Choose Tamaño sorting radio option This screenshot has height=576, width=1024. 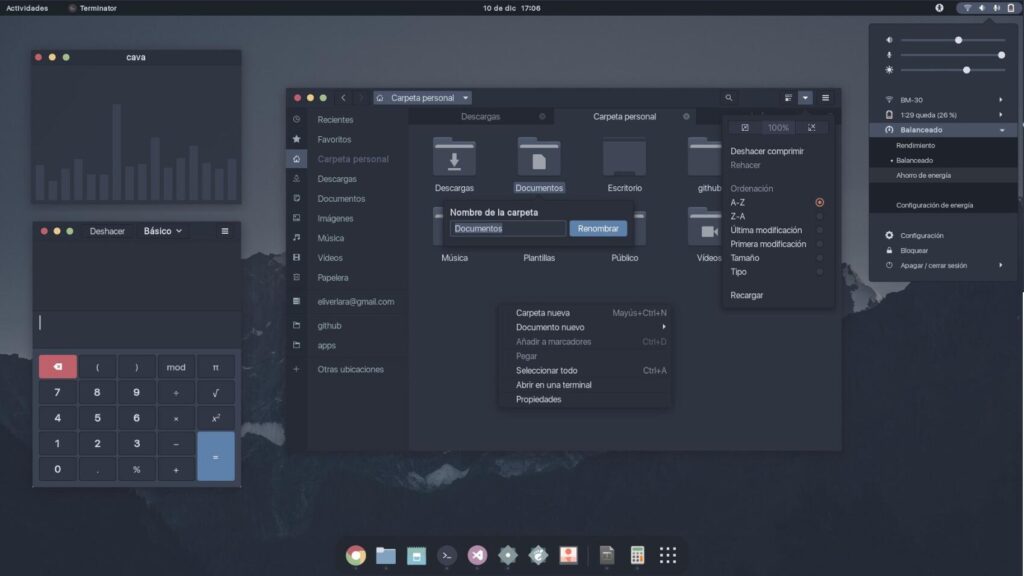(x=820, y=258)
